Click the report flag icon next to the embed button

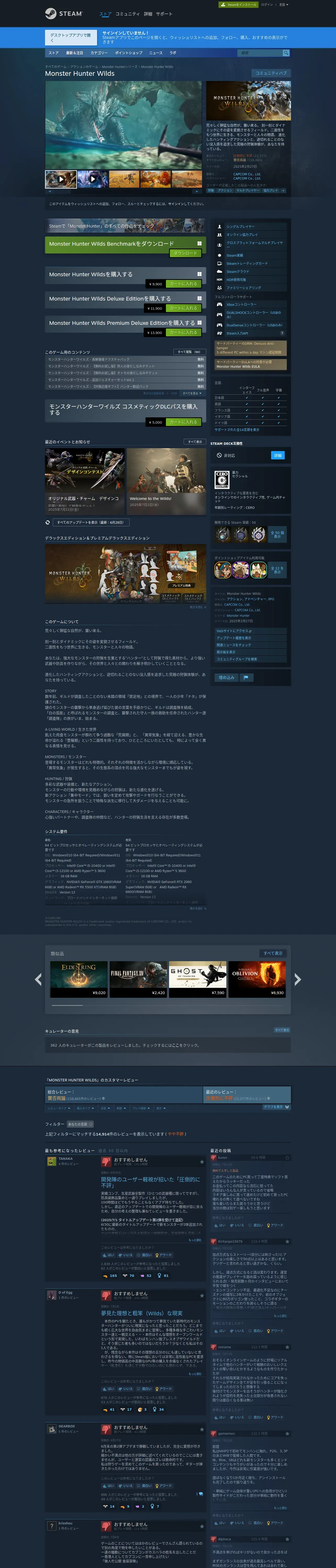(246, 677)
